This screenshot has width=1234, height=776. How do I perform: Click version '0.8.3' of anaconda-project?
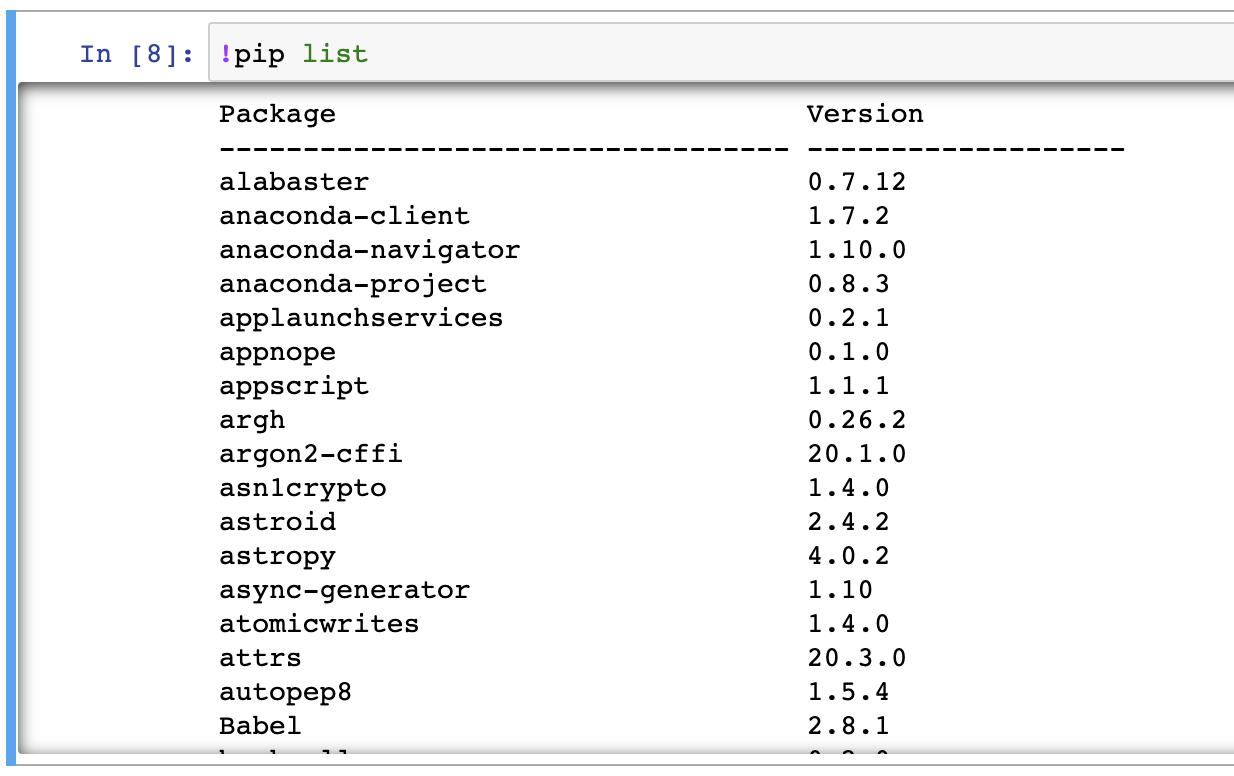pos(849,284)
